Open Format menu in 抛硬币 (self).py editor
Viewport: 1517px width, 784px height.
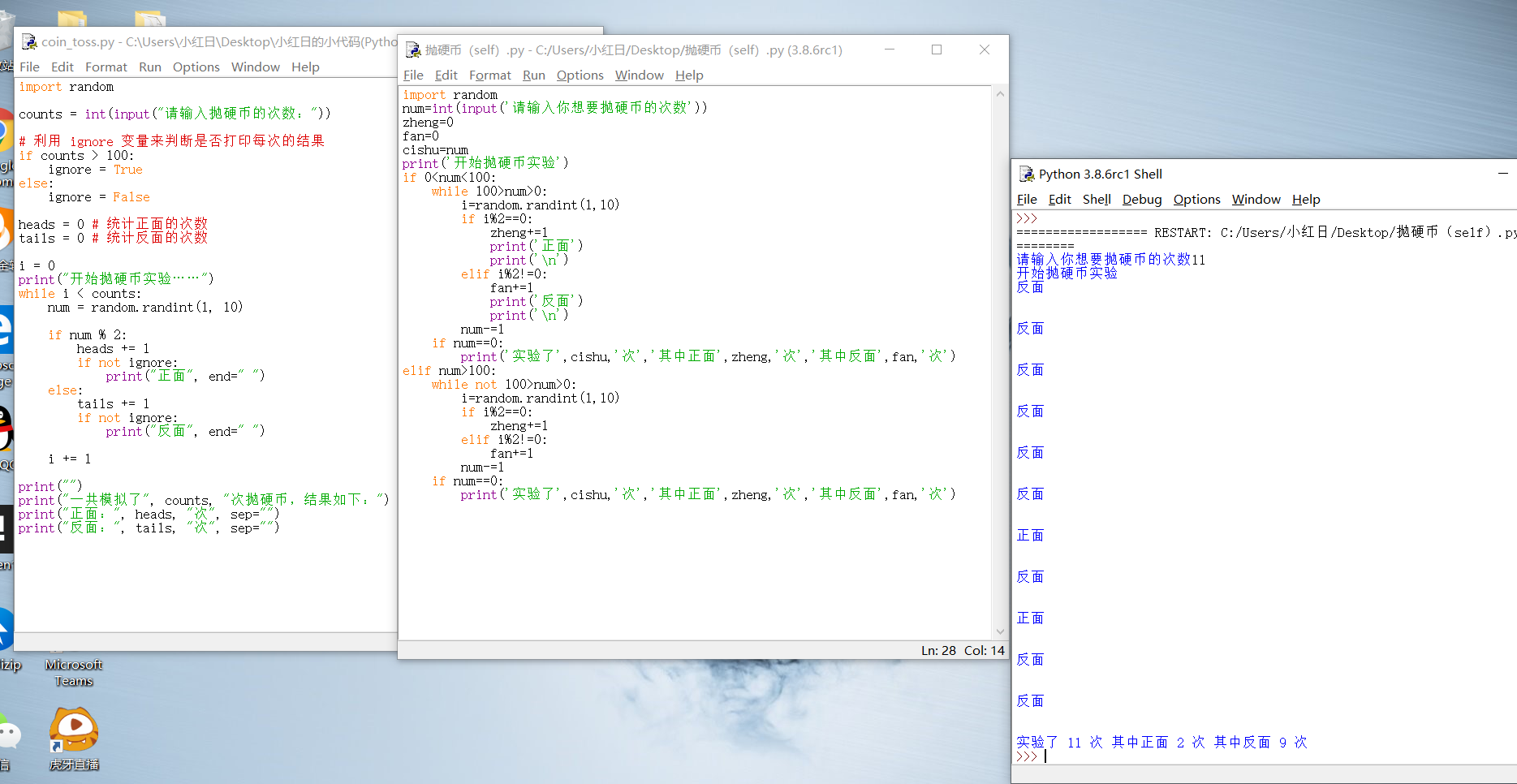pos(490,75)
